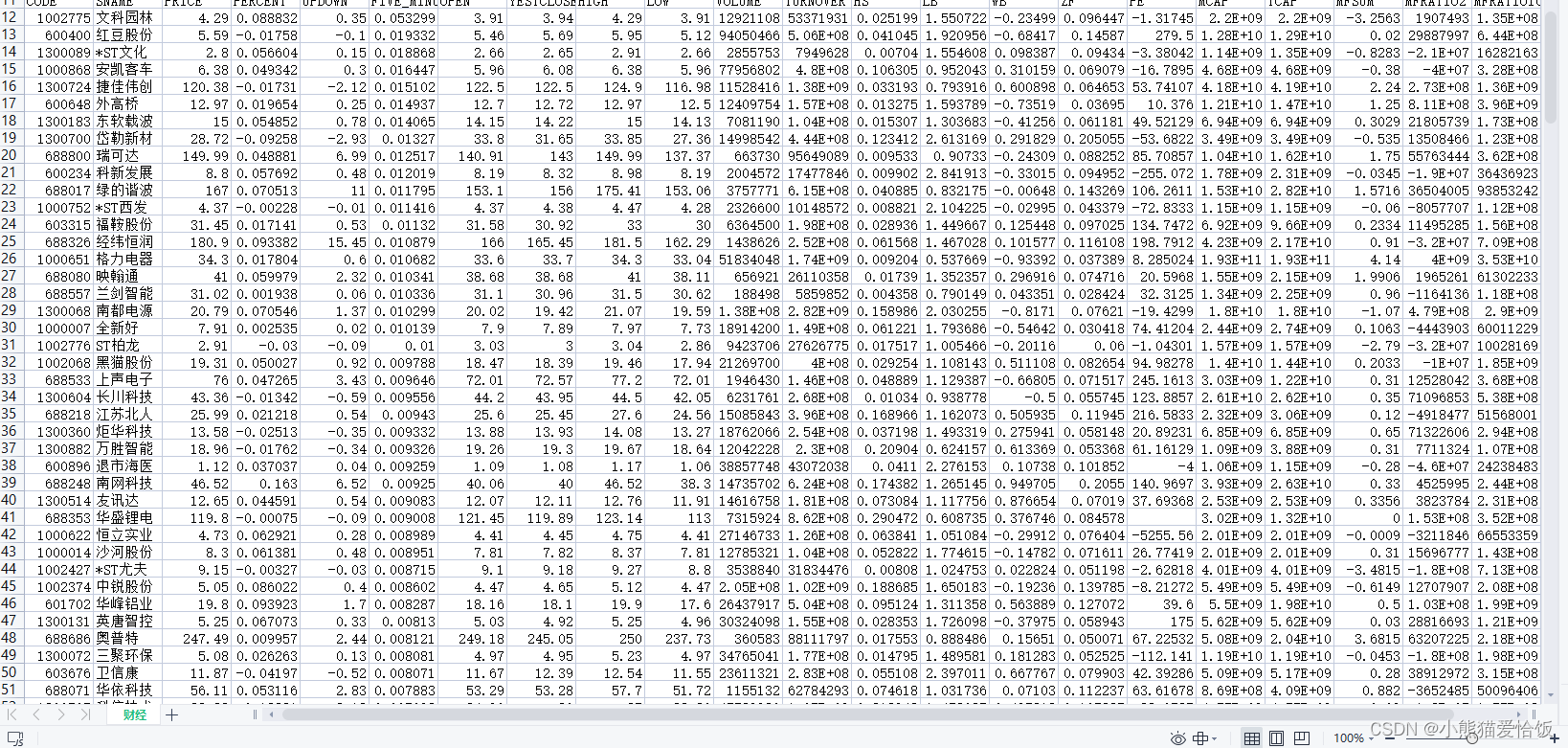1568x748 pixels.
Task: Select cell containing 奥普特
Action: pyautogui.click(x=127, y=638)
